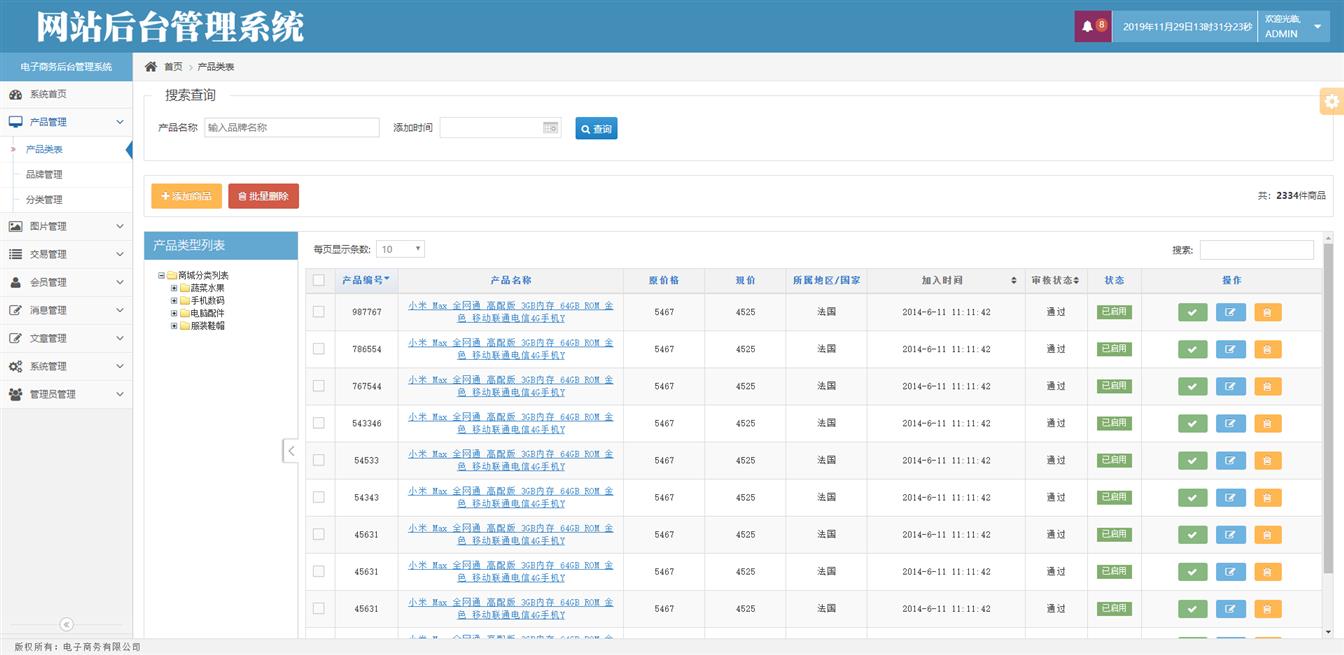1344x655 pixels.
Task: Click orange delete icon for product 54343
Action: pyautogui.click(x=1267, y=497)
